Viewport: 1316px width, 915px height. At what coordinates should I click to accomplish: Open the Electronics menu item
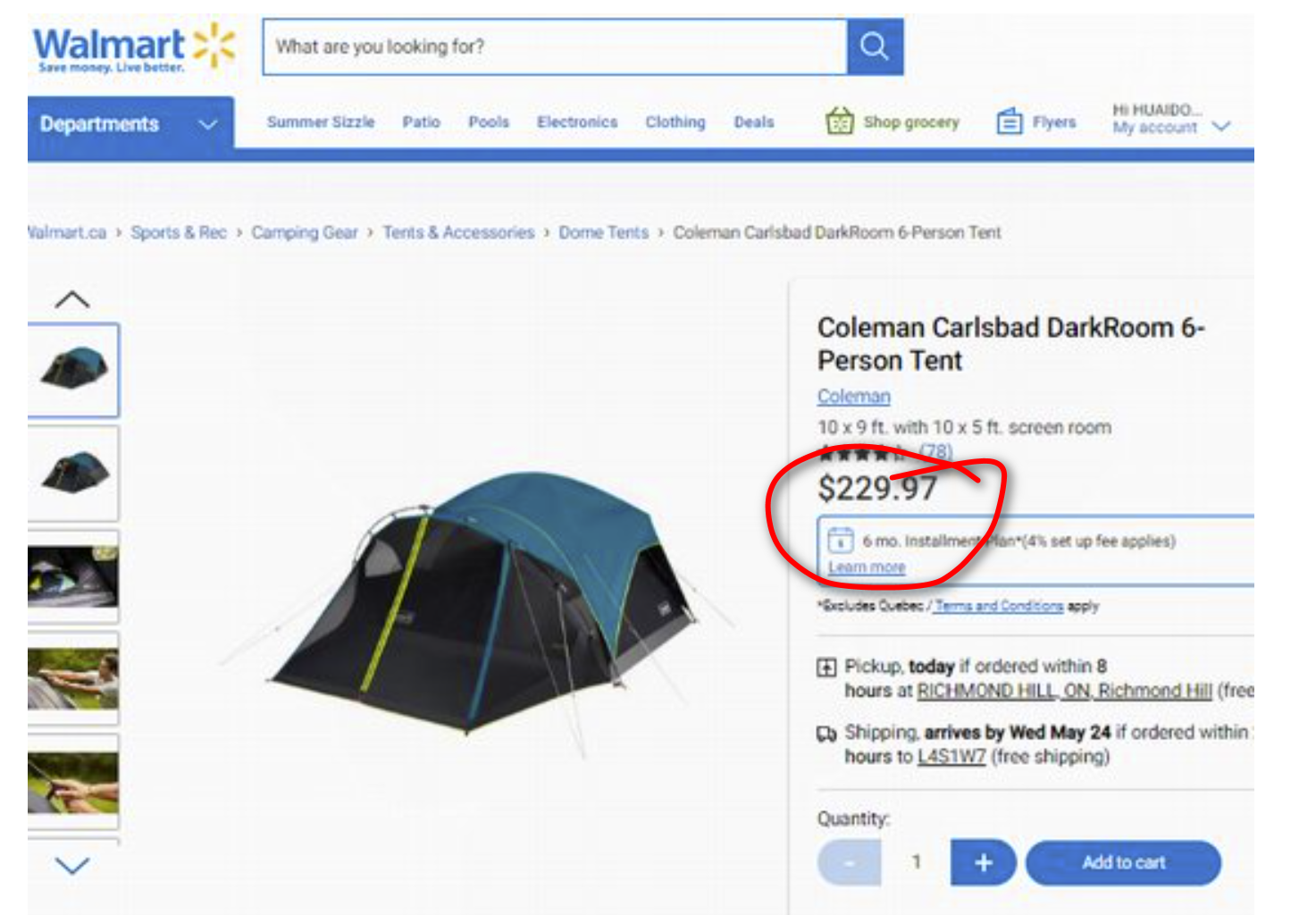pyautogui.click(x=577, y=122)
